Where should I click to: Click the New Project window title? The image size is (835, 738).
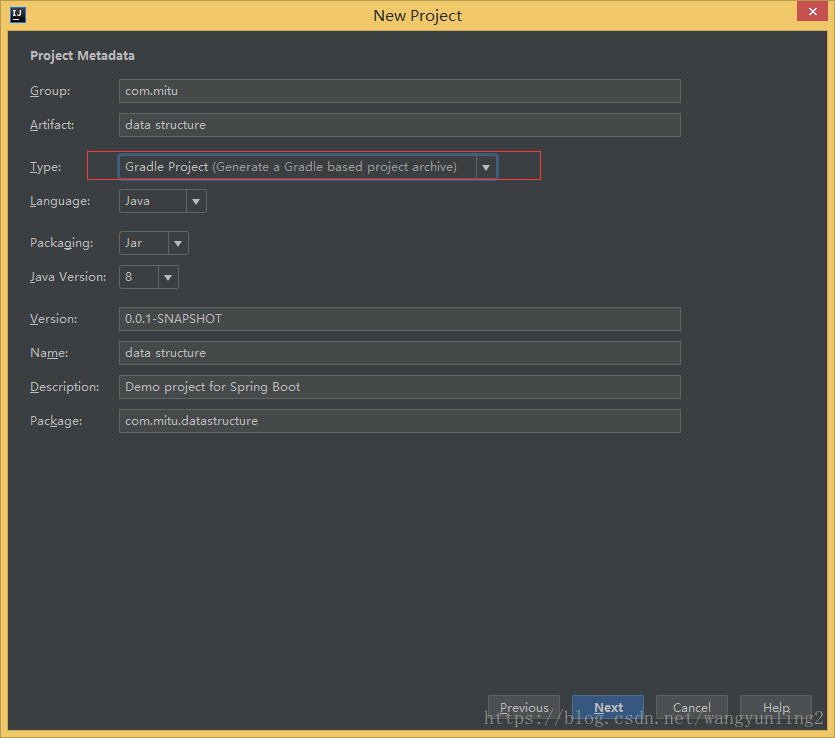[x=418, y=16]
